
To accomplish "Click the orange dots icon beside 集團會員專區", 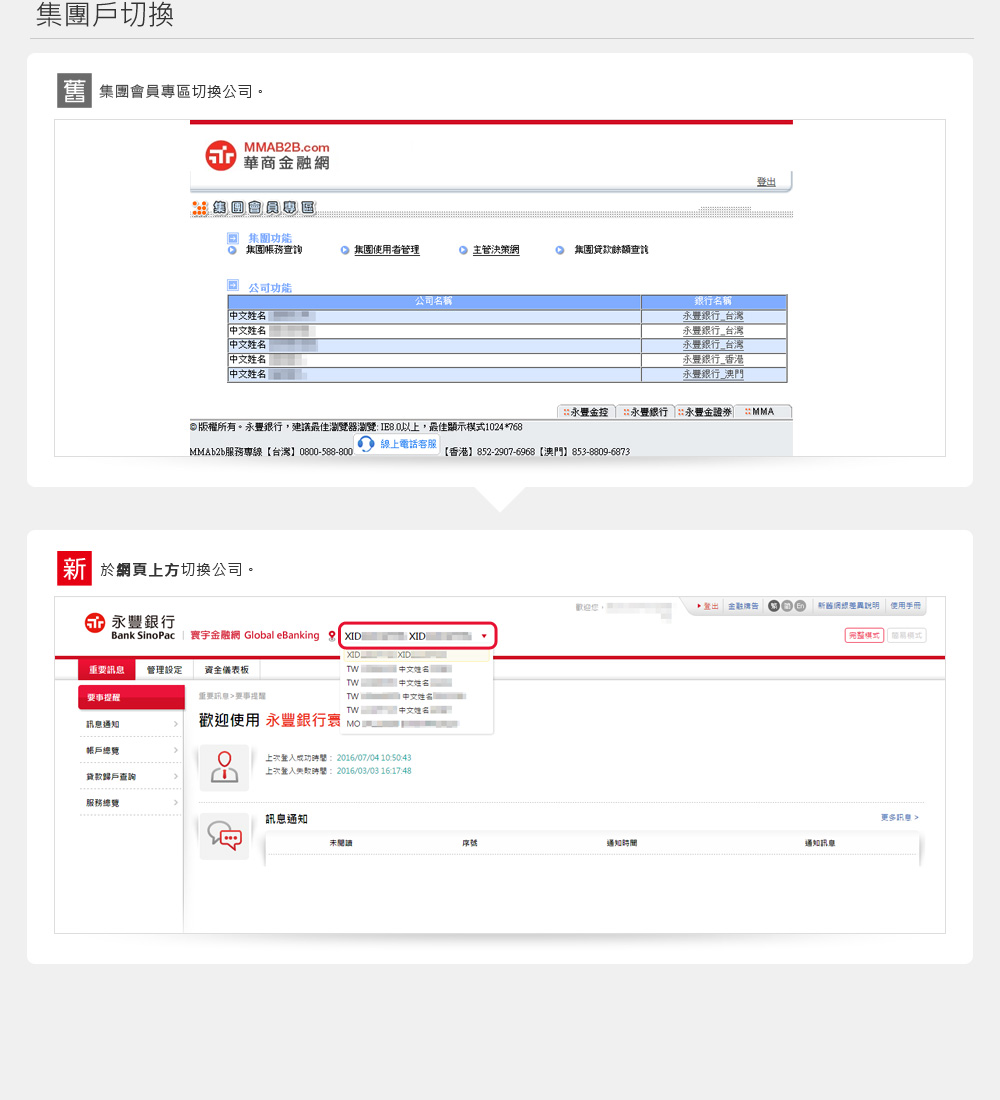I will (x=200, y=208).
